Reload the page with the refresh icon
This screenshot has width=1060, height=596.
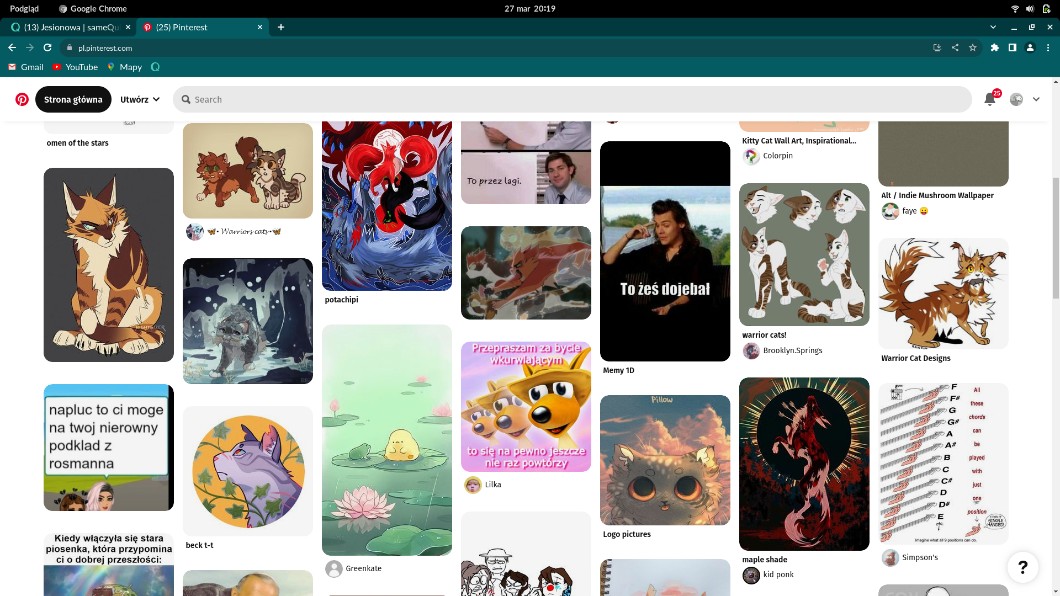pos(47,47)
